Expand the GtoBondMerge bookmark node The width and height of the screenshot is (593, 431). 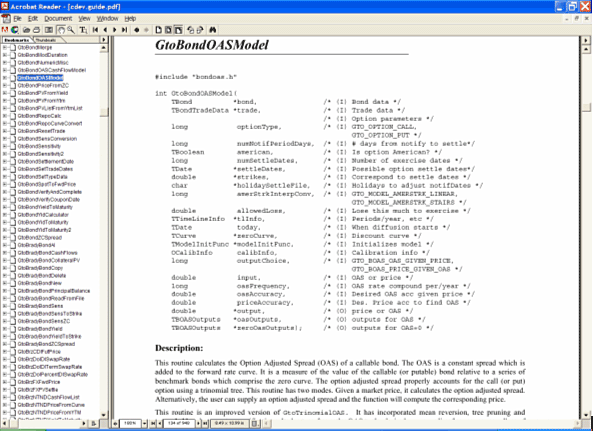[5, 48]
